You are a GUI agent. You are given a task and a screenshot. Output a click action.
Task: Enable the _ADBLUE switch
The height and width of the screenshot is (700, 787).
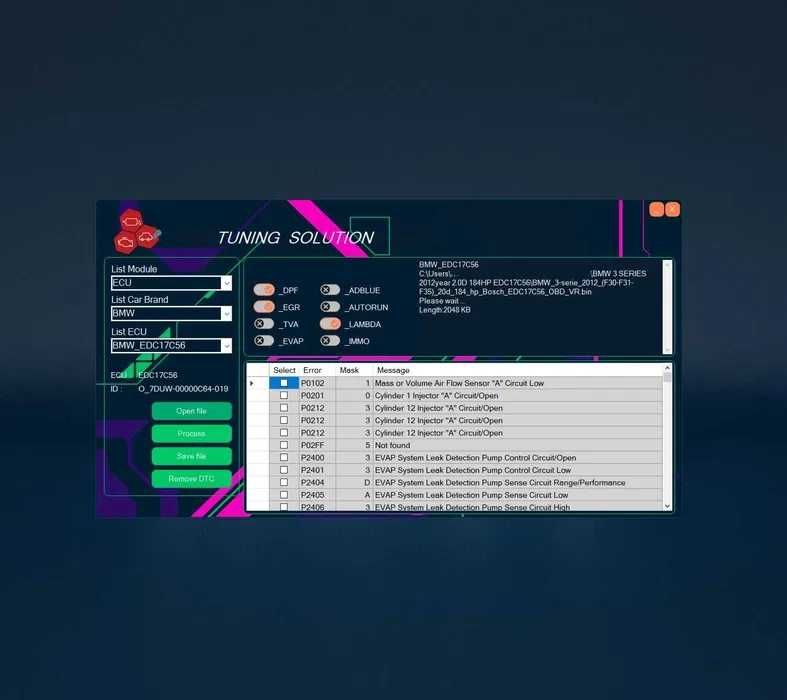coord(330,290)
